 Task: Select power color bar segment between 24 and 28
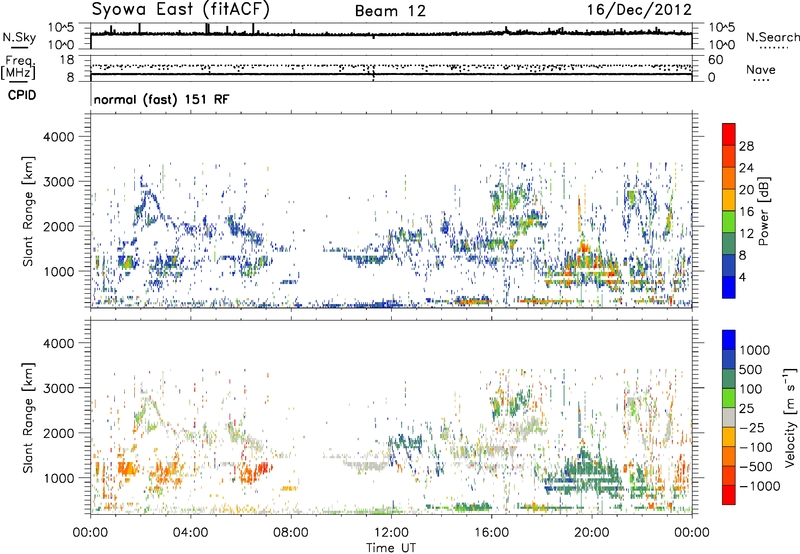pyautogui.click(x=729, y=156)
